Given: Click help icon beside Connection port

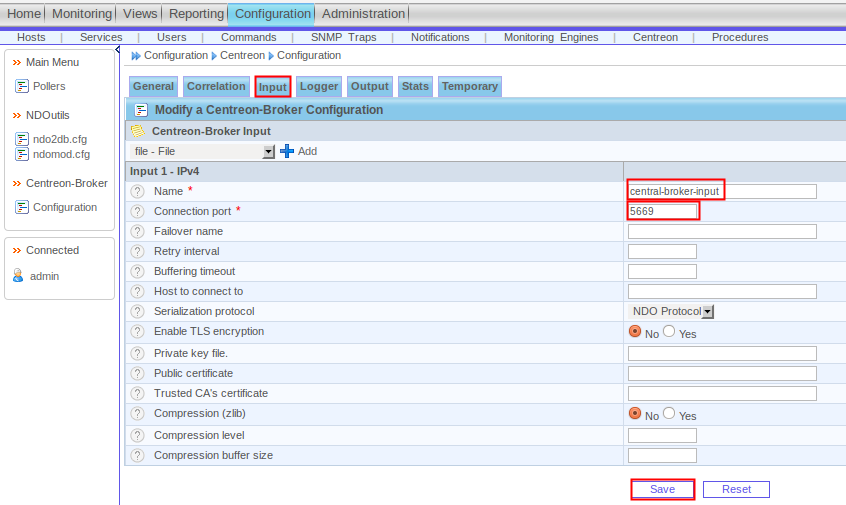Looking at the screenshot, I should (138, 211).
